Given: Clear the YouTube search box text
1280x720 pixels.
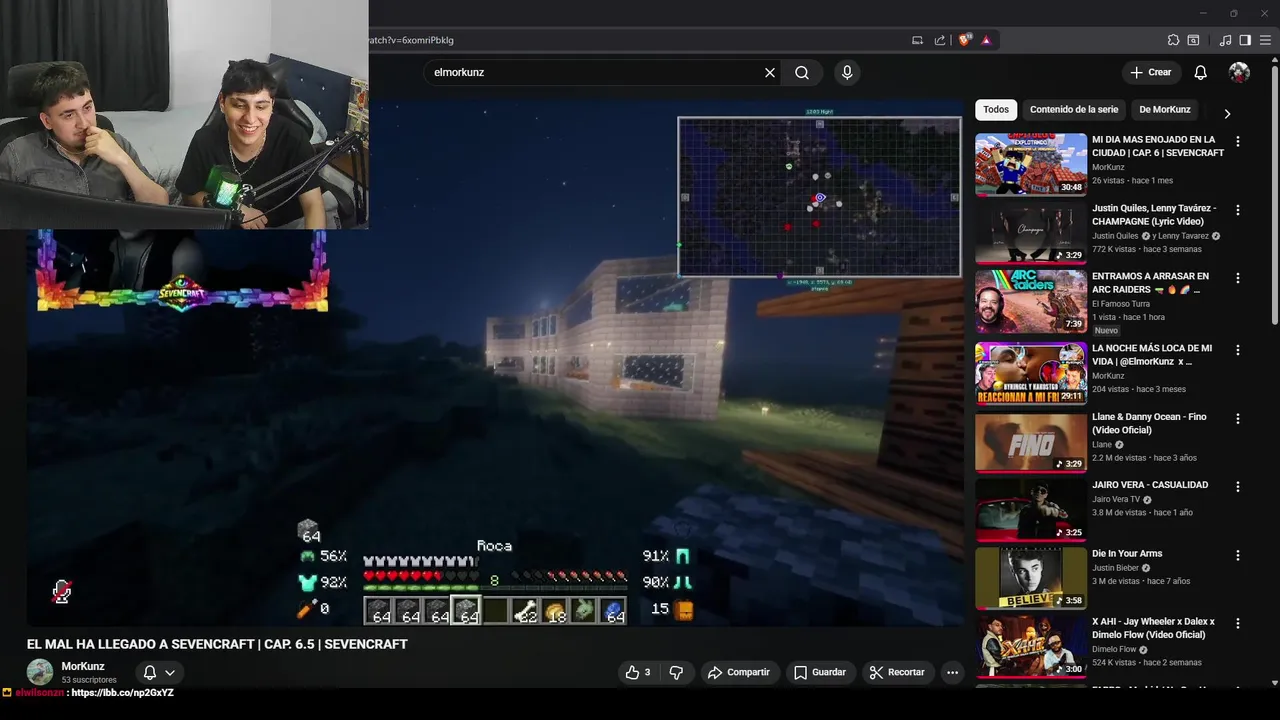Looking at the screenshot, I should (x=770, y=72).
